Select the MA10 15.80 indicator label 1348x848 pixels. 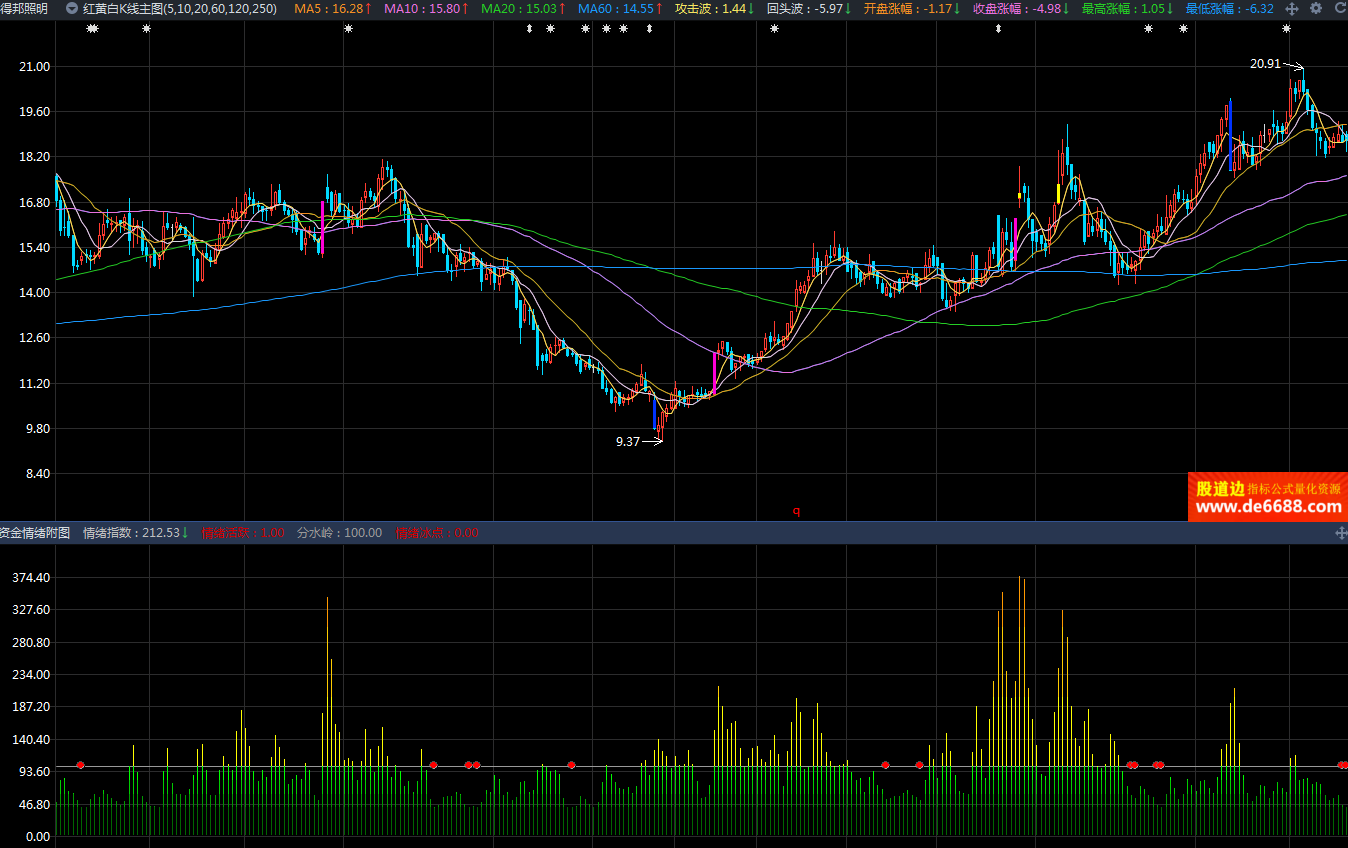point(427,8)
